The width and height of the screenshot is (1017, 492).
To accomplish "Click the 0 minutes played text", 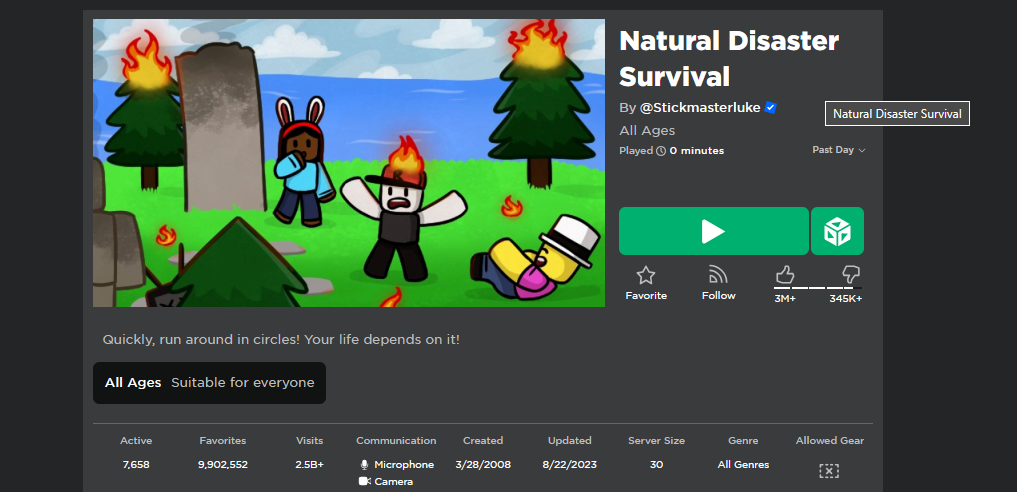I will 697,151.
